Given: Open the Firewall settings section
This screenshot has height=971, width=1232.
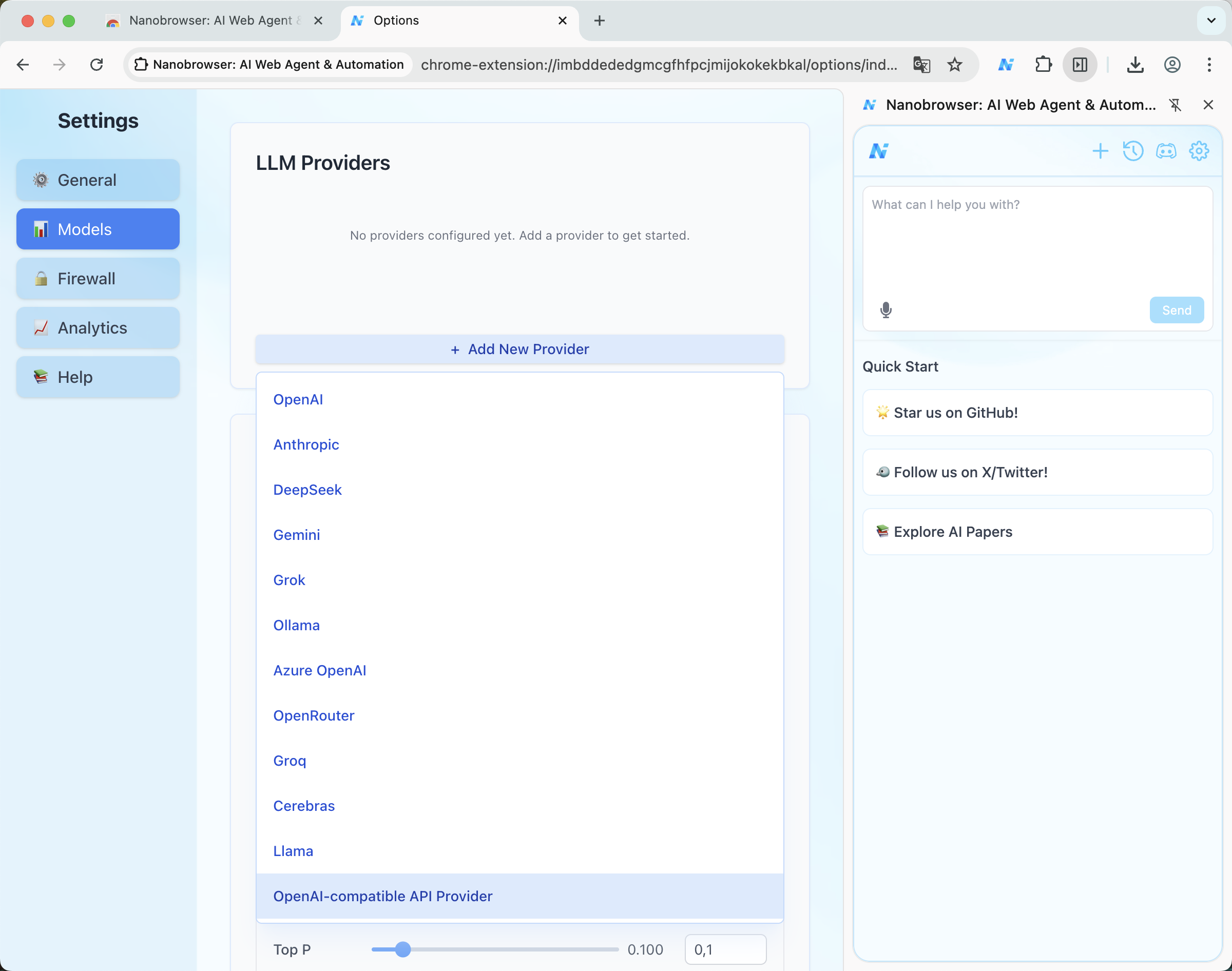Looking at the screenshot, I should tap(98, 279).
